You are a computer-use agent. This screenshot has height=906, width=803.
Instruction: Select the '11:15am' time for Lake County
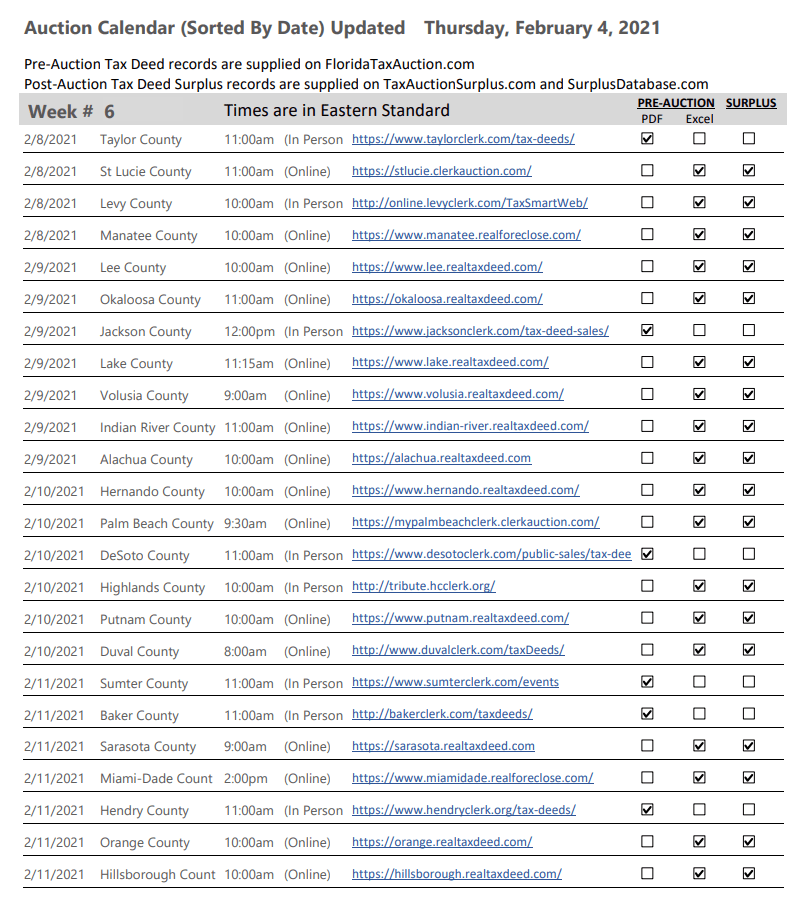249,363
